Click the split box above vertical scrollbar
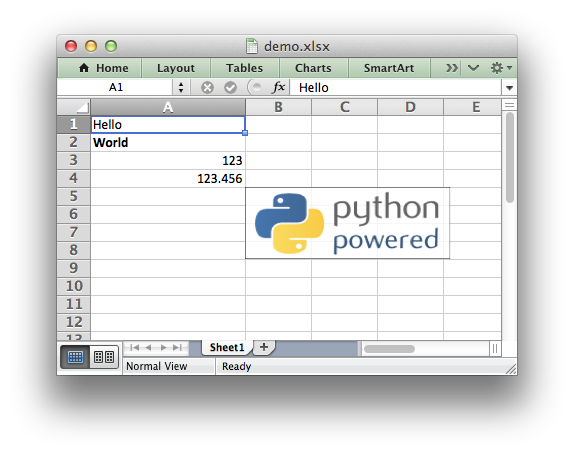Viewport: 574px width, 454px height. tap(509, 106)
